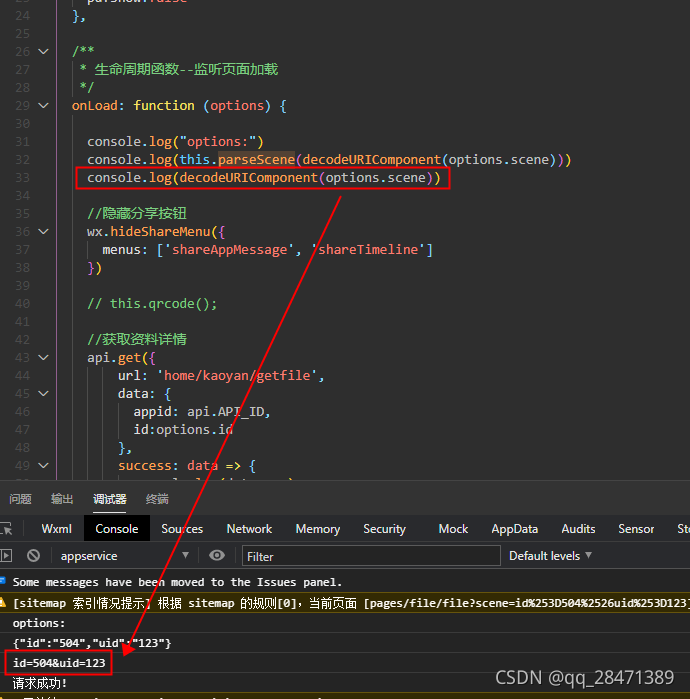Click api.API_ID in line 46

[x=226, y=411]
